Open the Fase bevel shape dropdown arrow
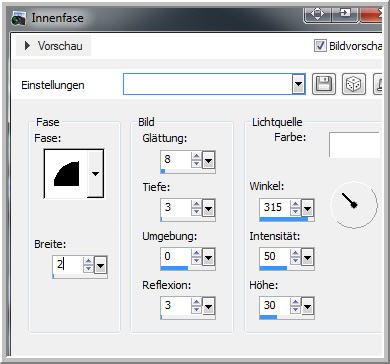 click(x=96, y=174)
